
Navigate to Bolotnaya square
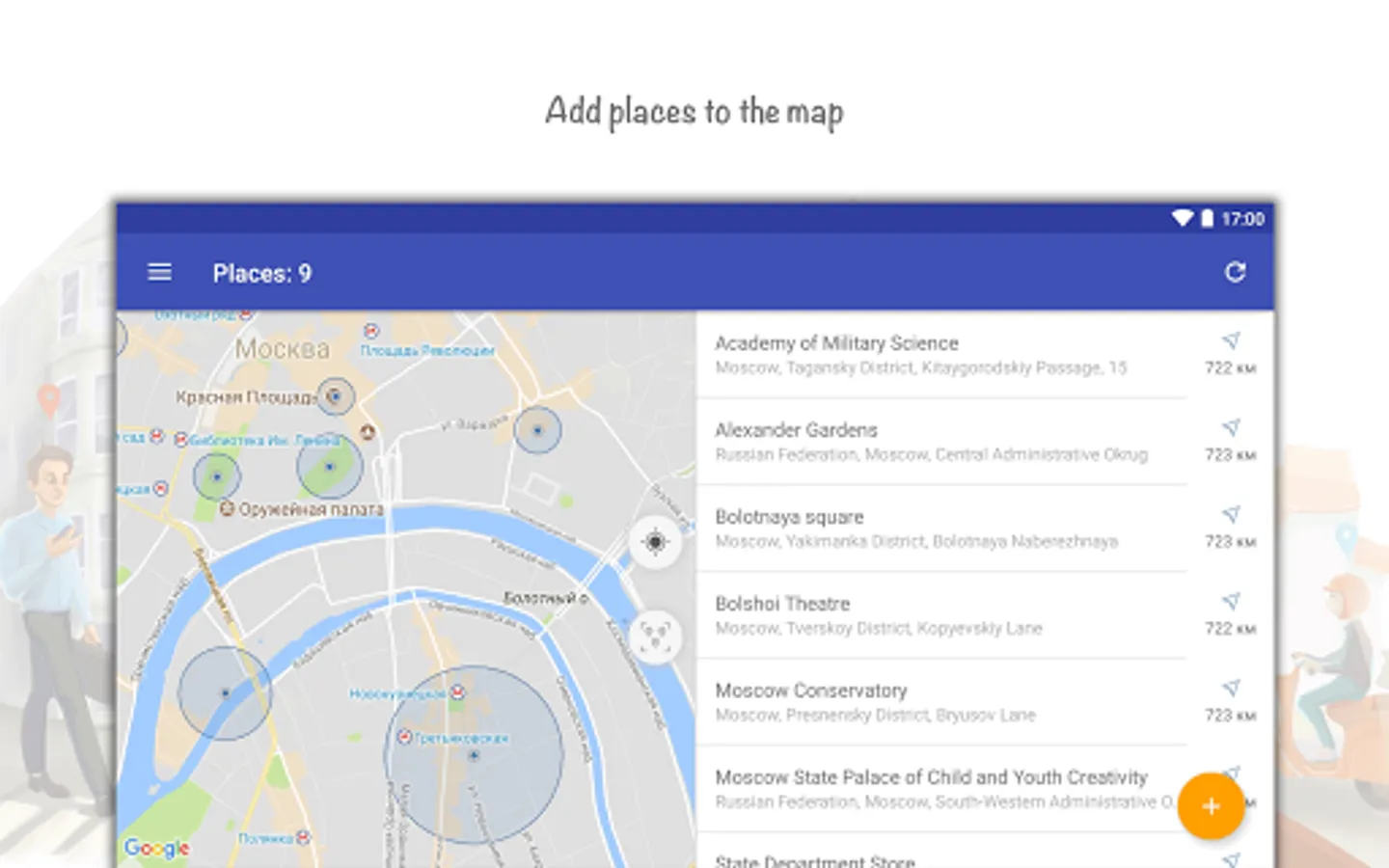click(1231, 514)
